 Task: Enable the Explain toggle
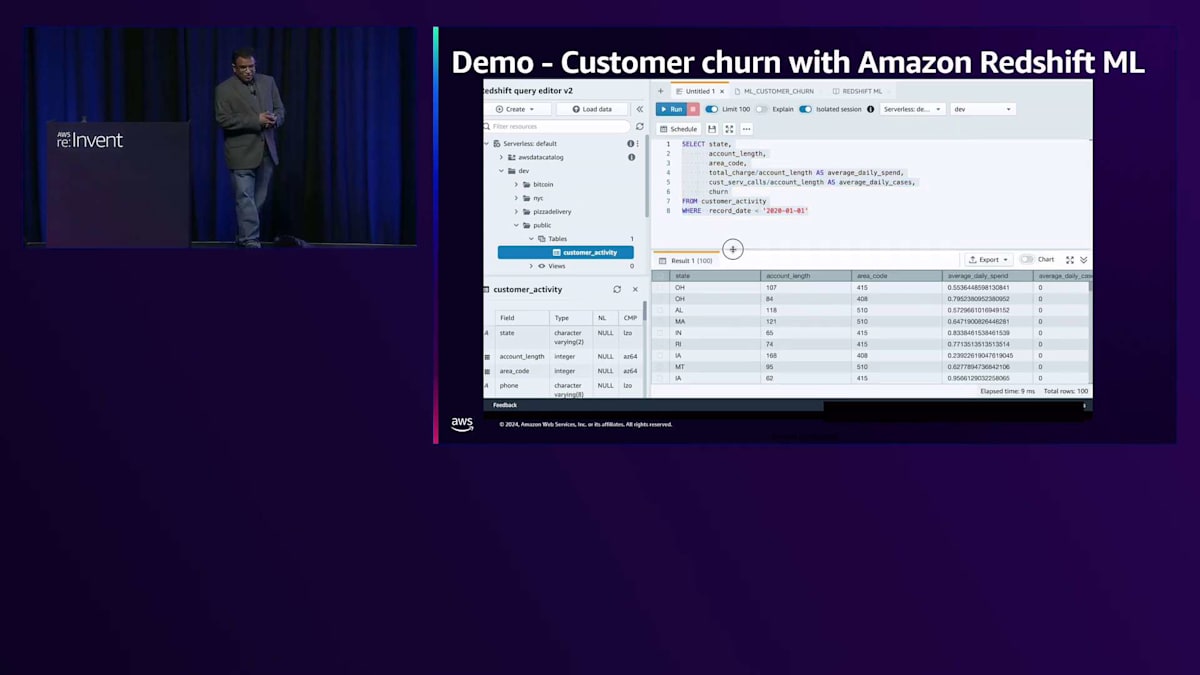(761, 109)
